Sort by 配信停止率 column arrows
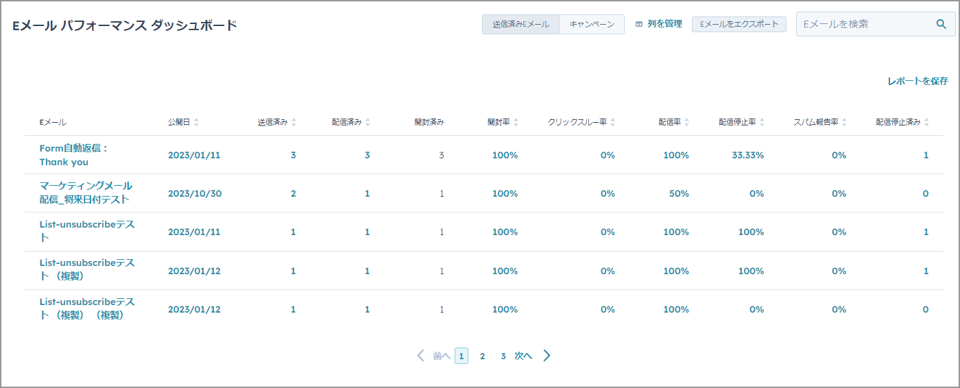Image resolution: width=960 pixels, height=388 pixels. (x=762, y=122)
